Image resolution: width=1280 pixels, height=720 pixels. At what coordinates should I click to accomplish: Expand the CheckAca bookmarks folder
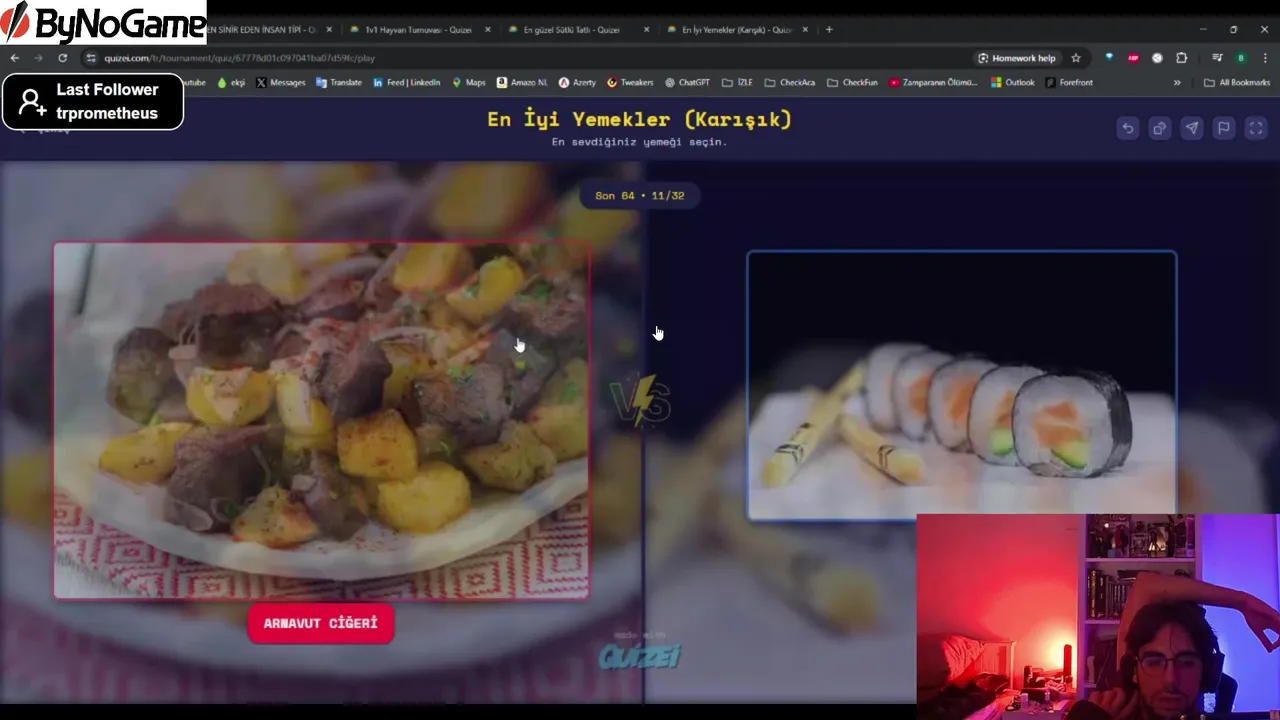tap(791, 82)
